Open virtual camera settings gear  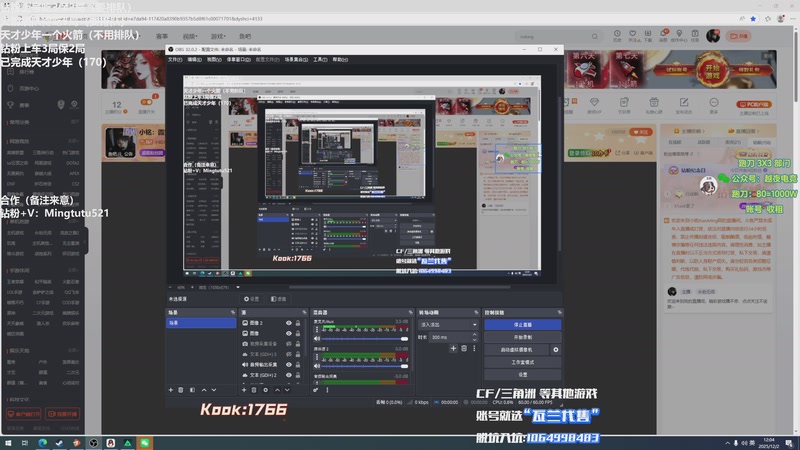click(x=556, y=350)
